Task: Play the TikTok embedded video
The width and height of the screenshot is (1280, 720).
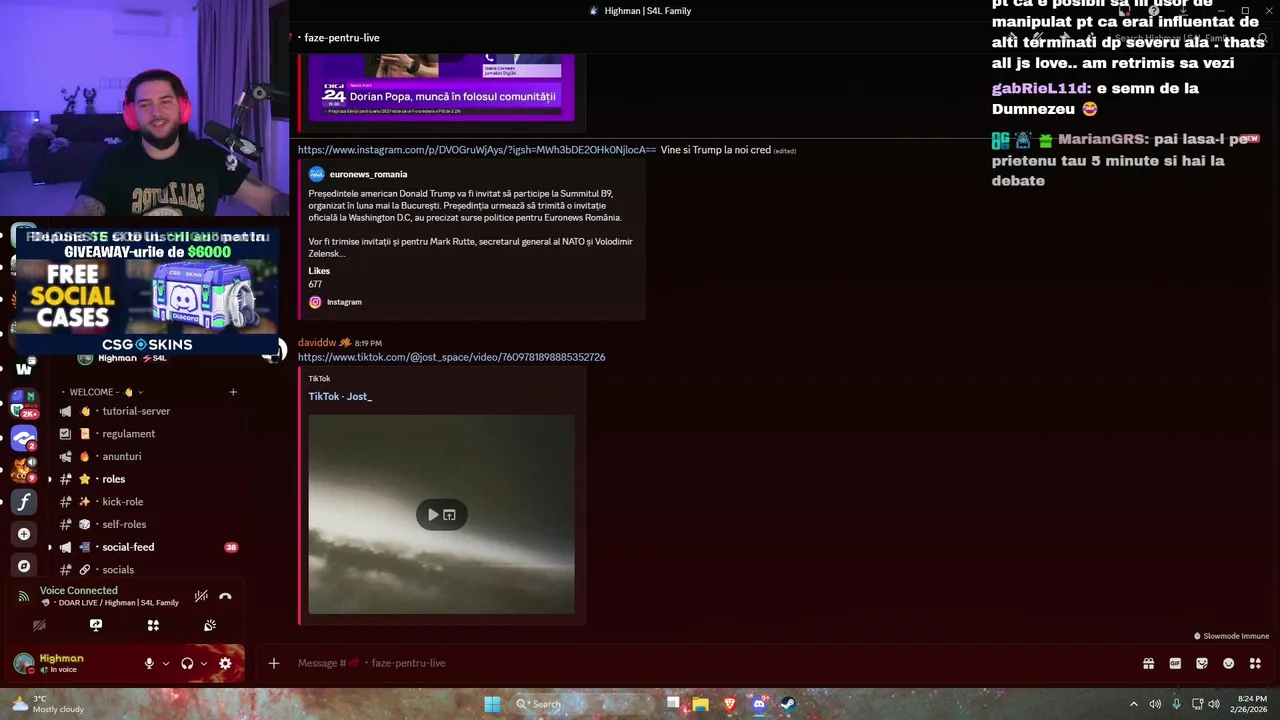Action: coord(432,515)
